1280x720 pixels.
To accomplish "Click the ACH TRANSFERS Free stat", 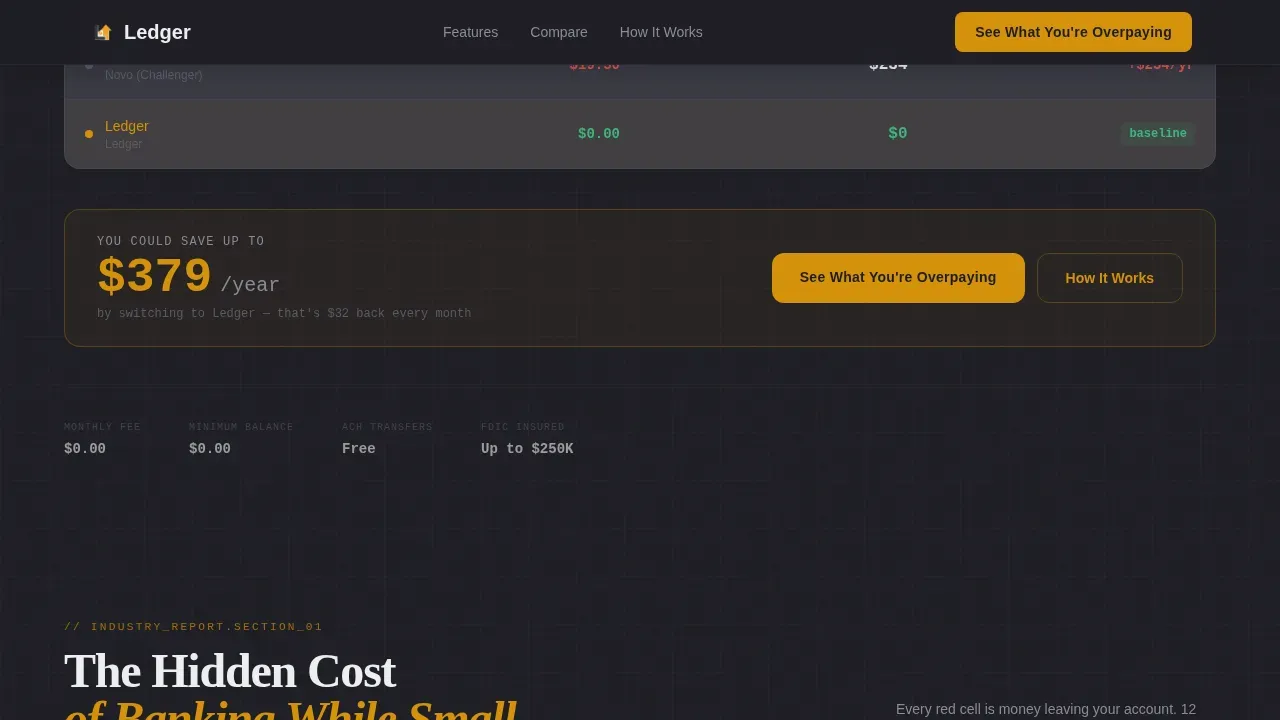I will [x=387, y=439].
